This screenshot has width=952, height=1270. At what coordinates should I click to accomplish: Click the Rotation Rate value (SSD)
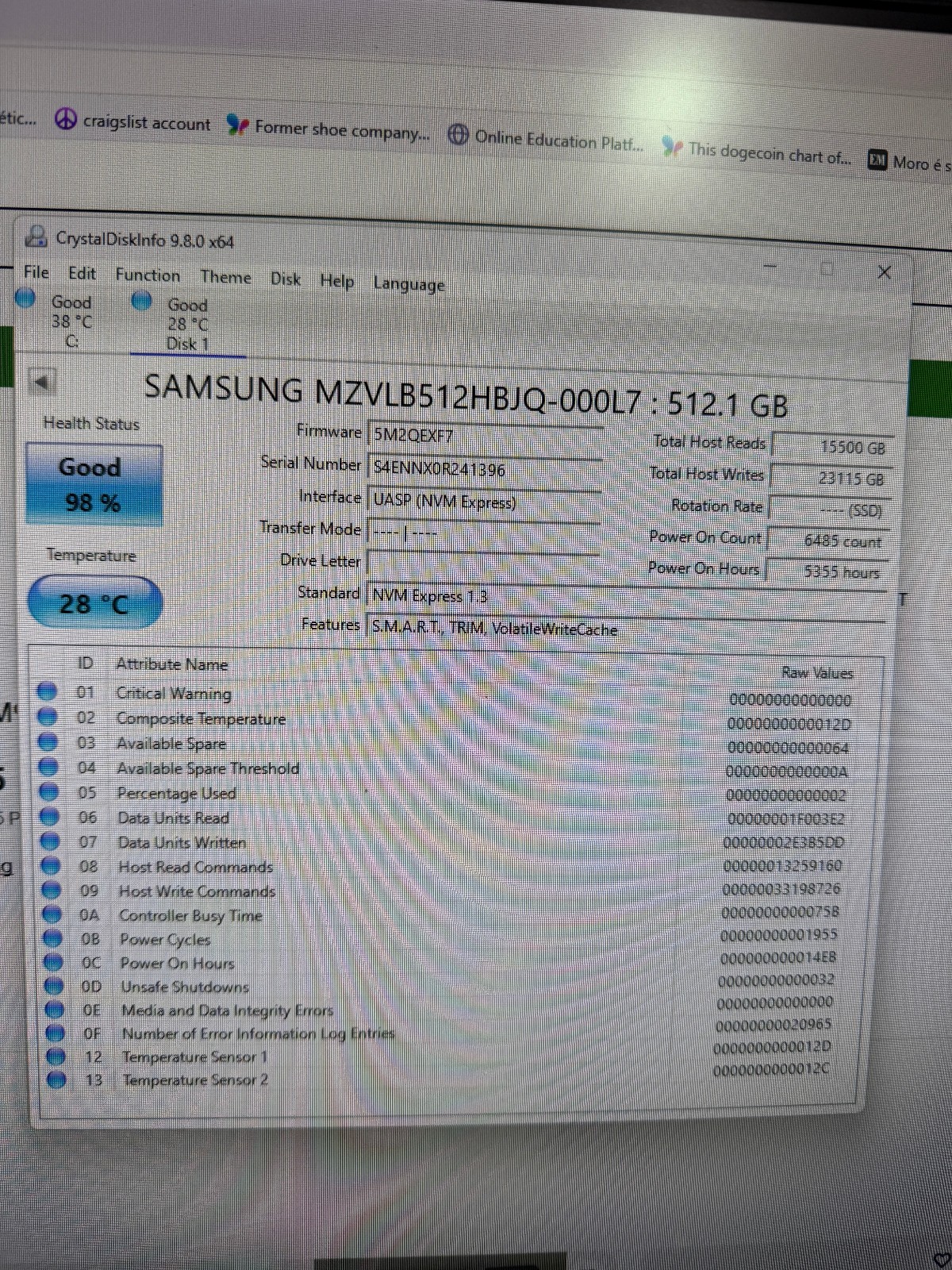click(829, 510)
